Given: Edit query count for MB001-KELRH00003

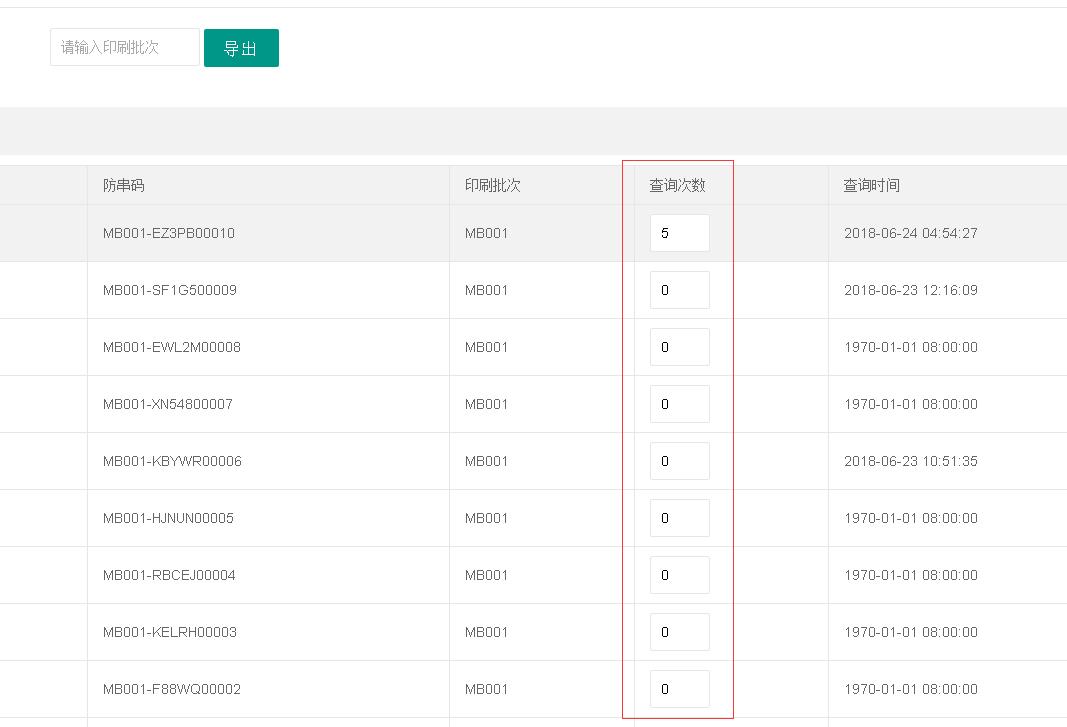Looking at the screenshot, I should pos(680,632).
